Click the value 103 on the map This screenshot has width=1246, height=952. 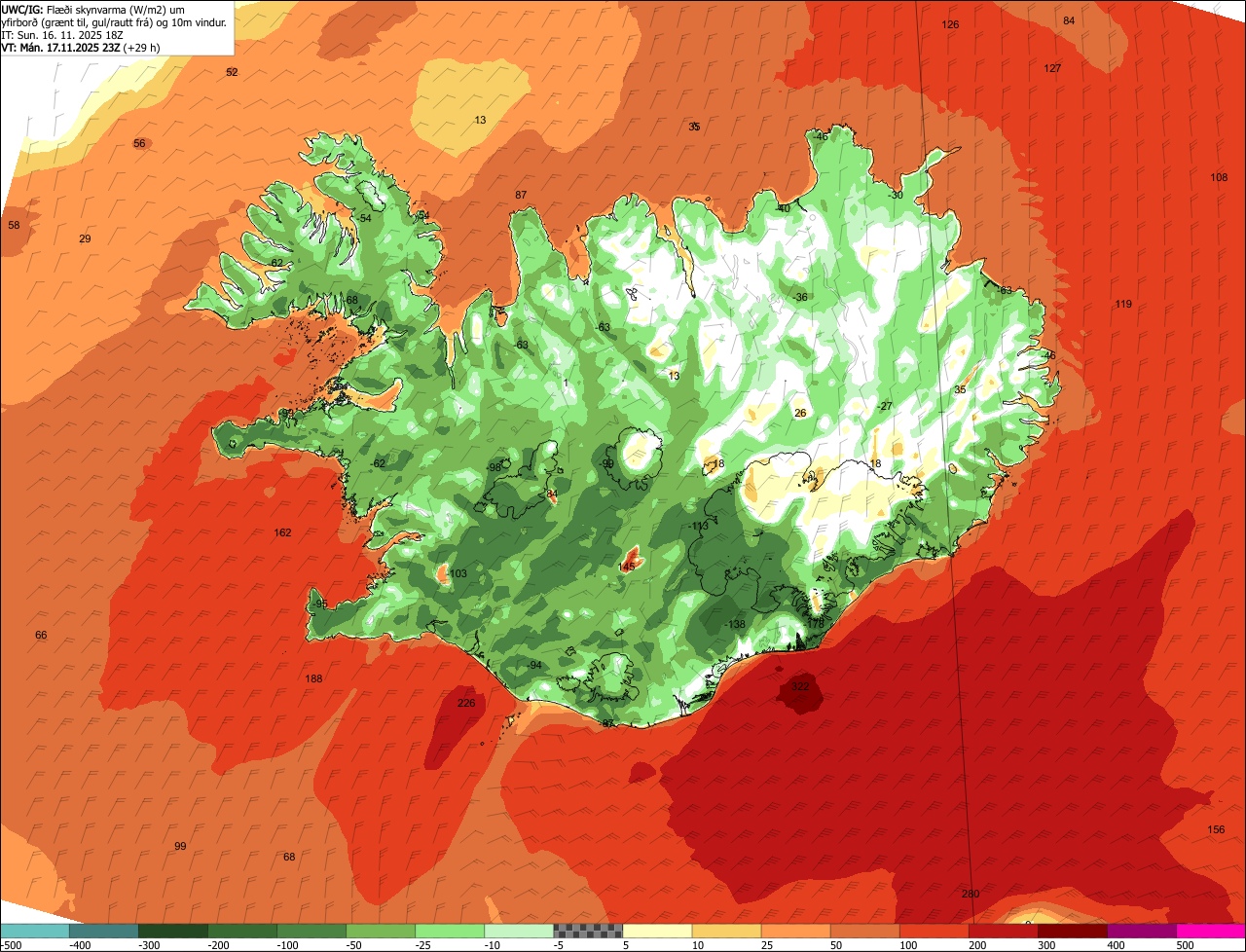[458, 573]
